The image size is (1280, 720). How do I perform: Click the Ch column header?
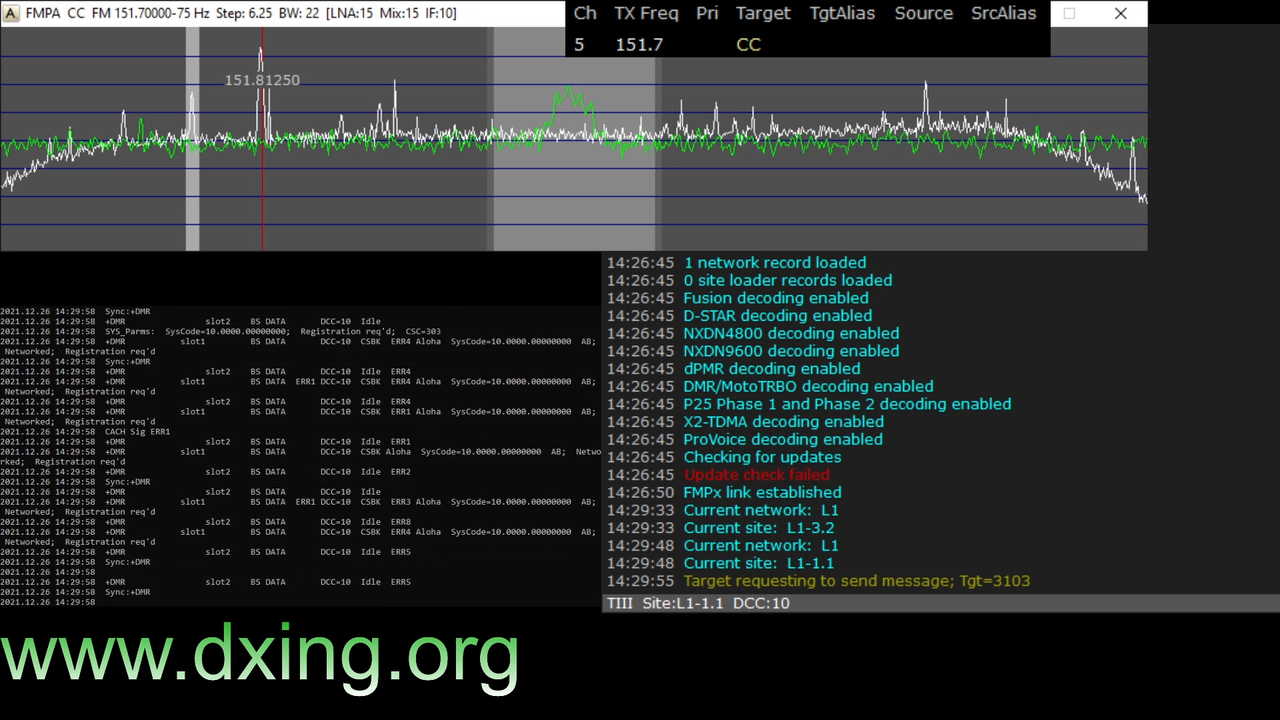(x=585, y=13)
